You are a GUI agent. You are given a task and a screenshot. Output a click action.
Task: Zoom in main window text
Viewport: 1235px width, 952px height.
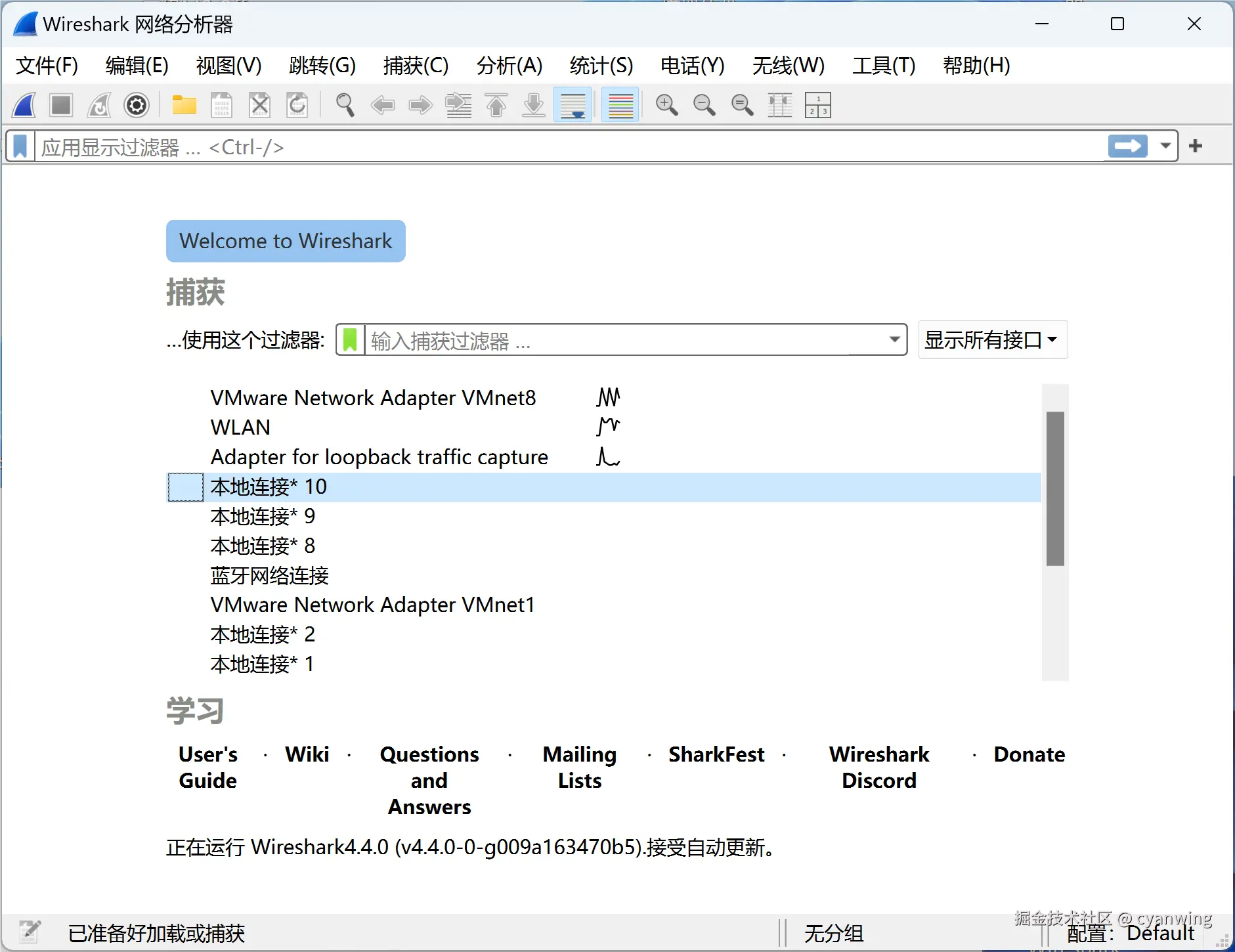click(667, 105)
